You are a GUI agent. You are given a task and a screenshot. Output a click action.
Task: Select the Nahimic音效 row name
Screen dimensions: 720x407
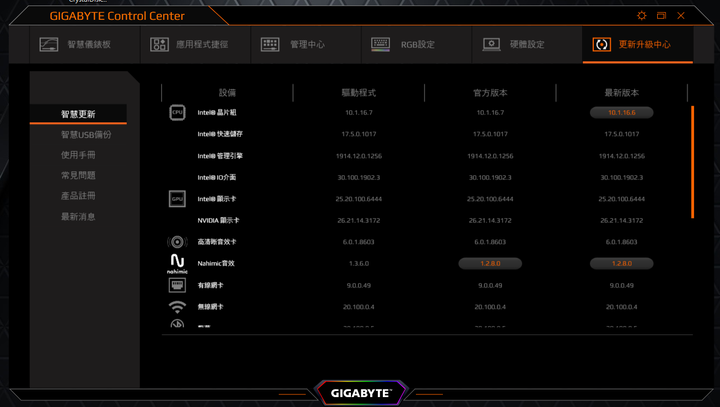[216, 263]
